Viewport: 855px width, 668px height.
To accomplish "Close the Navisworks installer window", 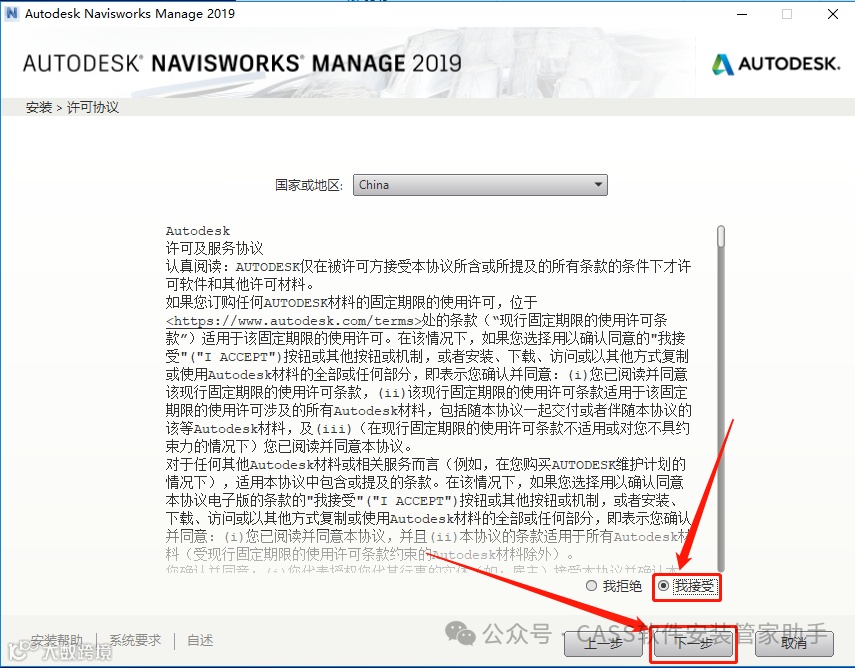I will (x=833, y=14).
